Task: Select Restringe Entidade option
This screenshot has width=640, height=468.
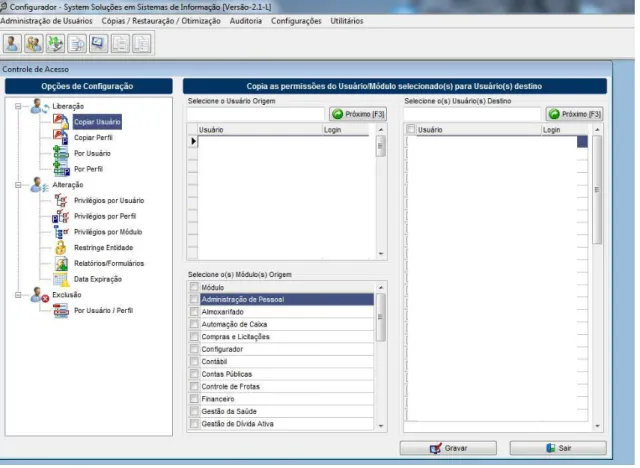Action: [103, 248]
